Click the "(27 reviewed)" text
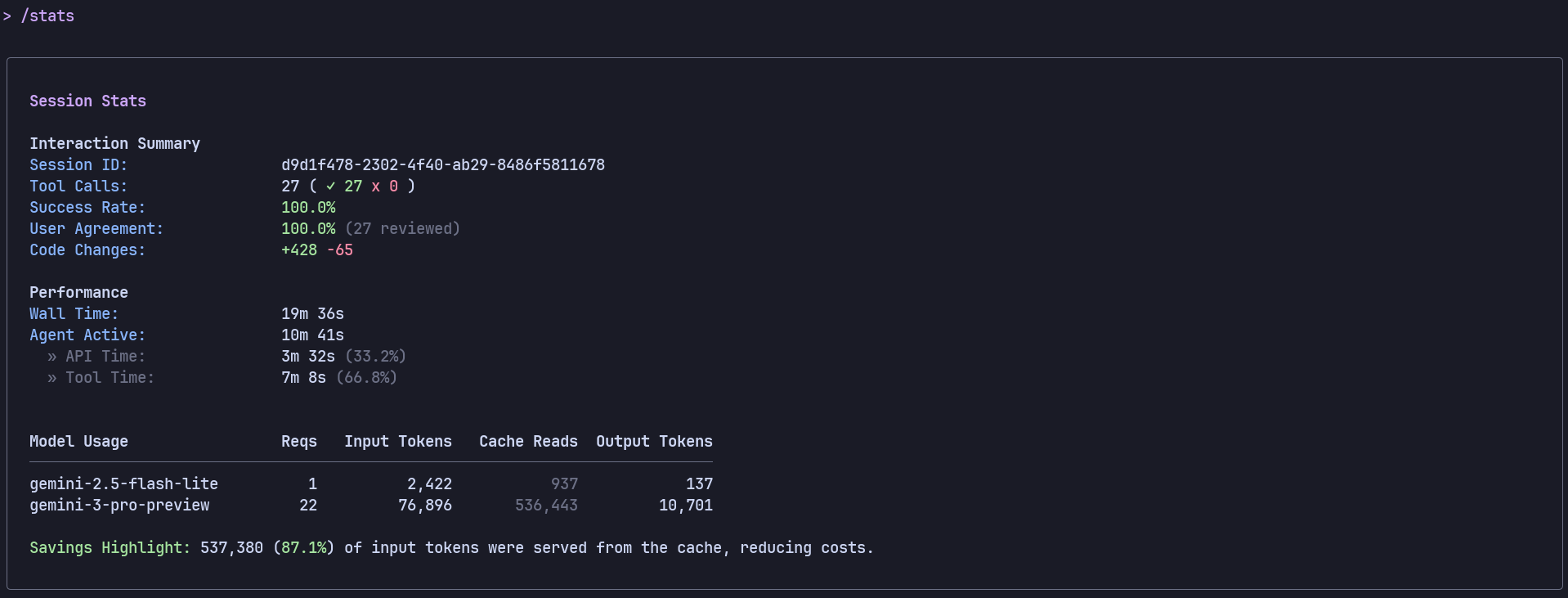 (402, 229)
